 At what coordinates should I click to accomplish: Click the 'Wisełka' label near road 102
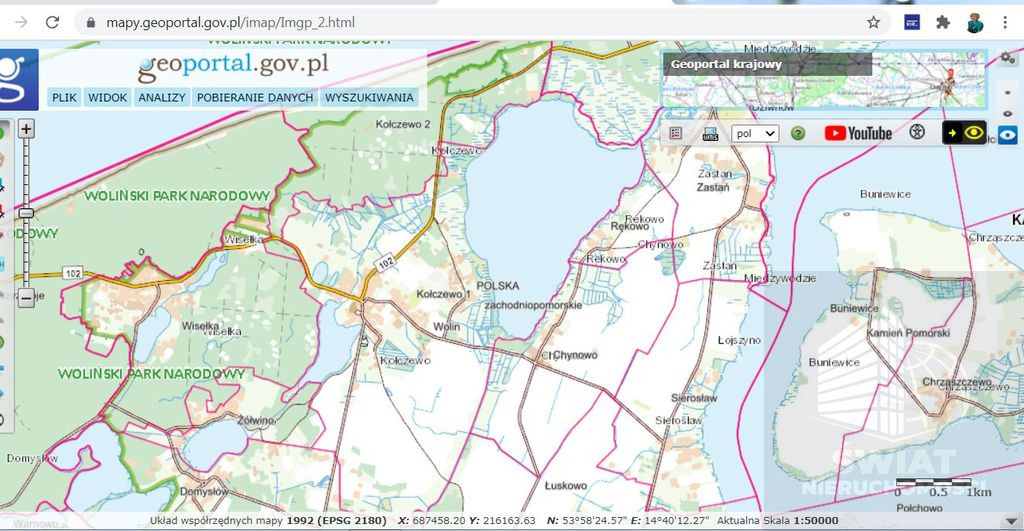pyautogui.click(x=244, y=240)
